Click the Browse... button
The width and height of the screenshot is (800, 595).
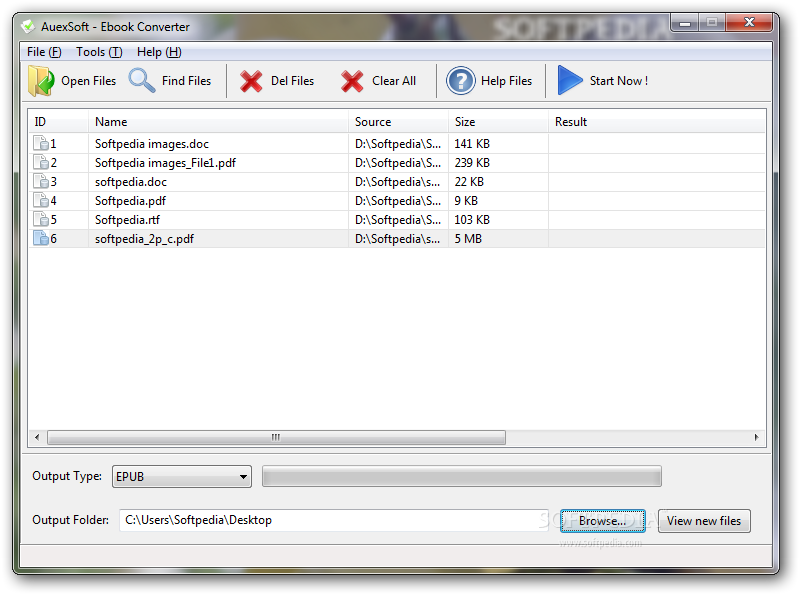click(603, 521)
